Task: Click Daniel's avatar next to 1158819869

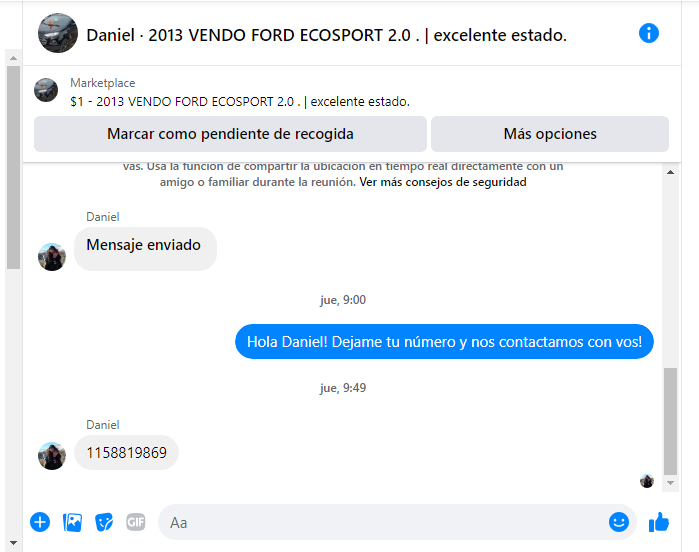Action: [52, 456]
